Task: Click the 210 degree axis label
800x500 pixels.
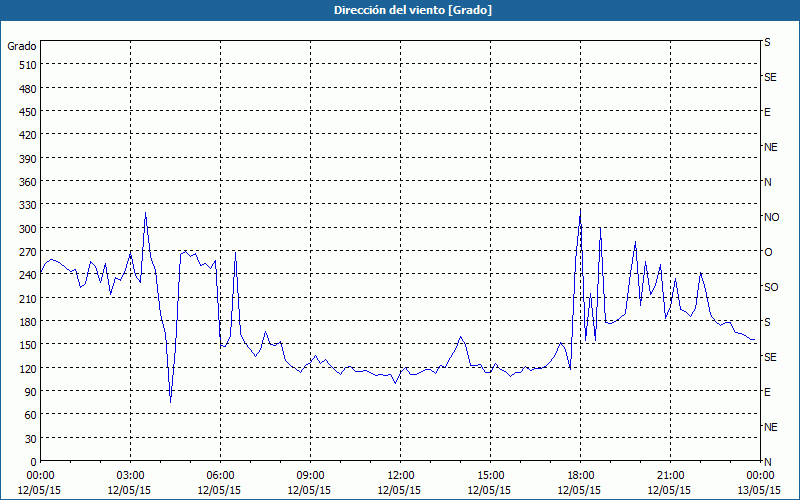Action: pos(28,298)
